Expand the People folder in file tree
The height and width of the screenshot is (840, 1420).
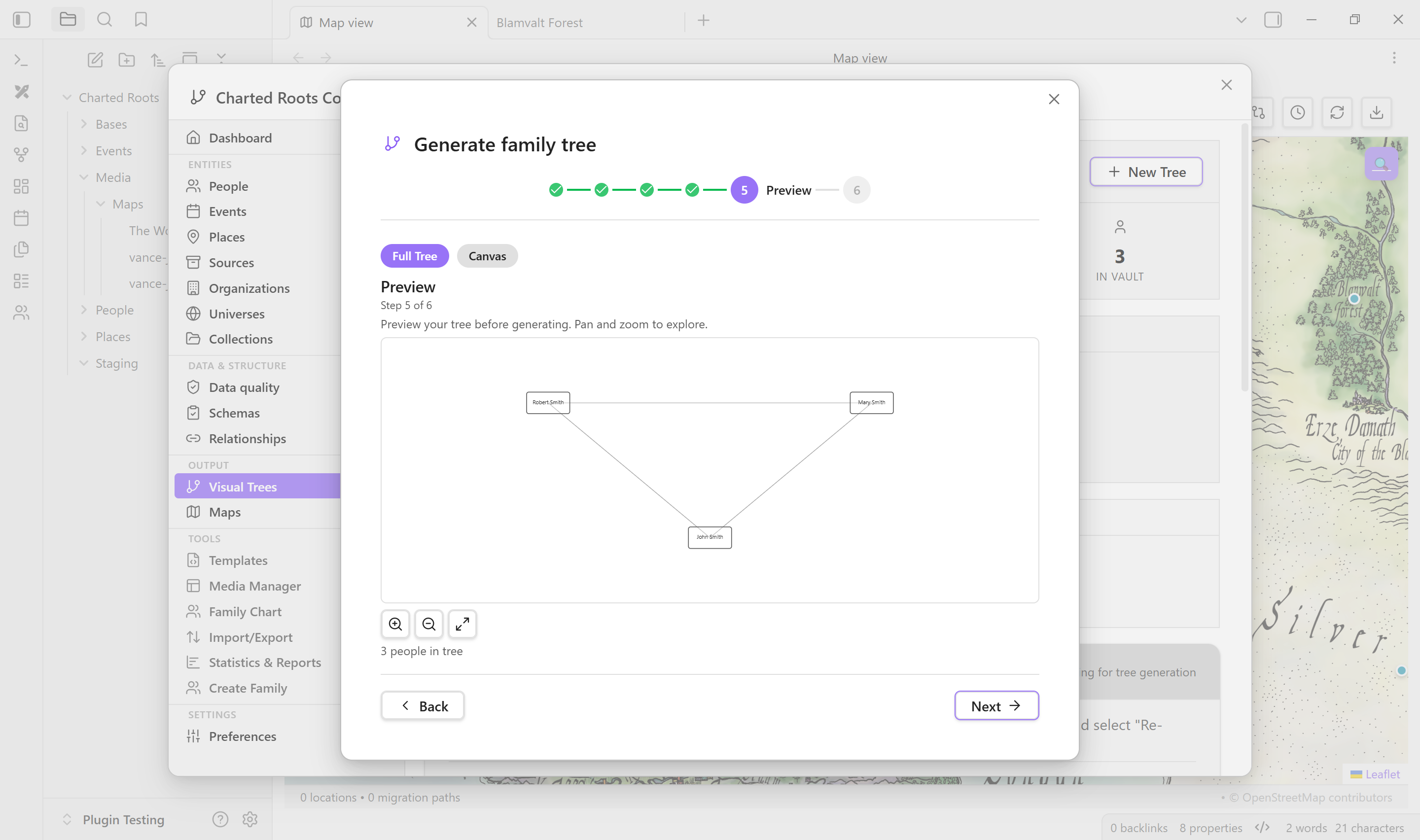114,310
